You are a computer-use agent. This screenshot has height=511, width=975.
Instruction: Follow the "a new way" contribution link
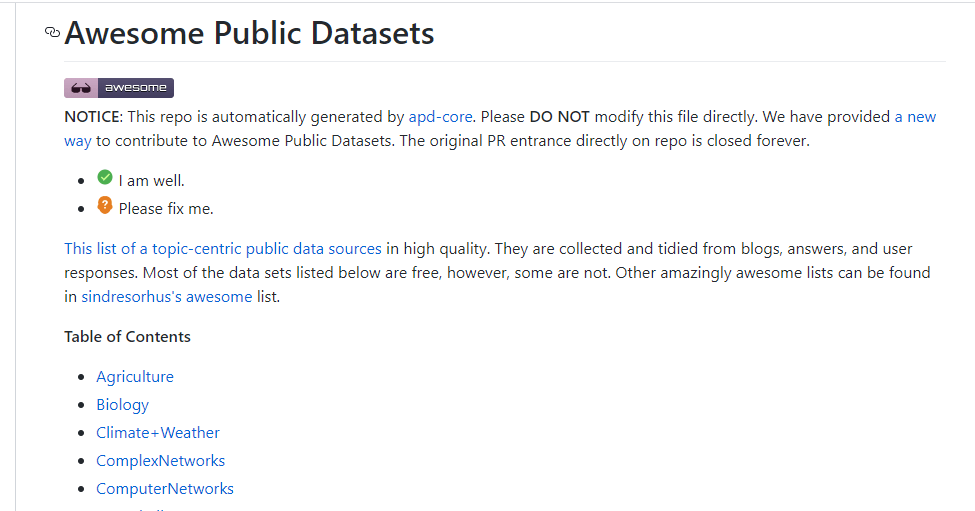pyautogui.click(x=914, y=116)
